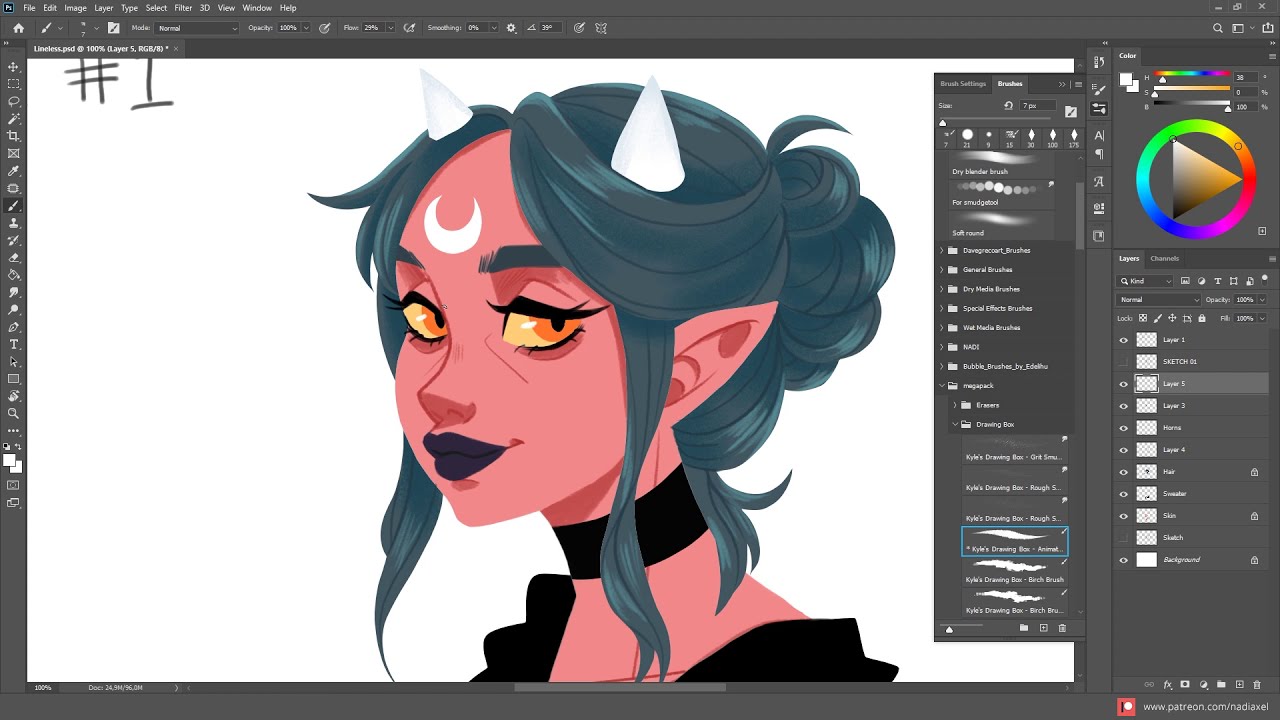Select the Horizontal Type tool
This screenshot has width=1280, height=720.
13,344
